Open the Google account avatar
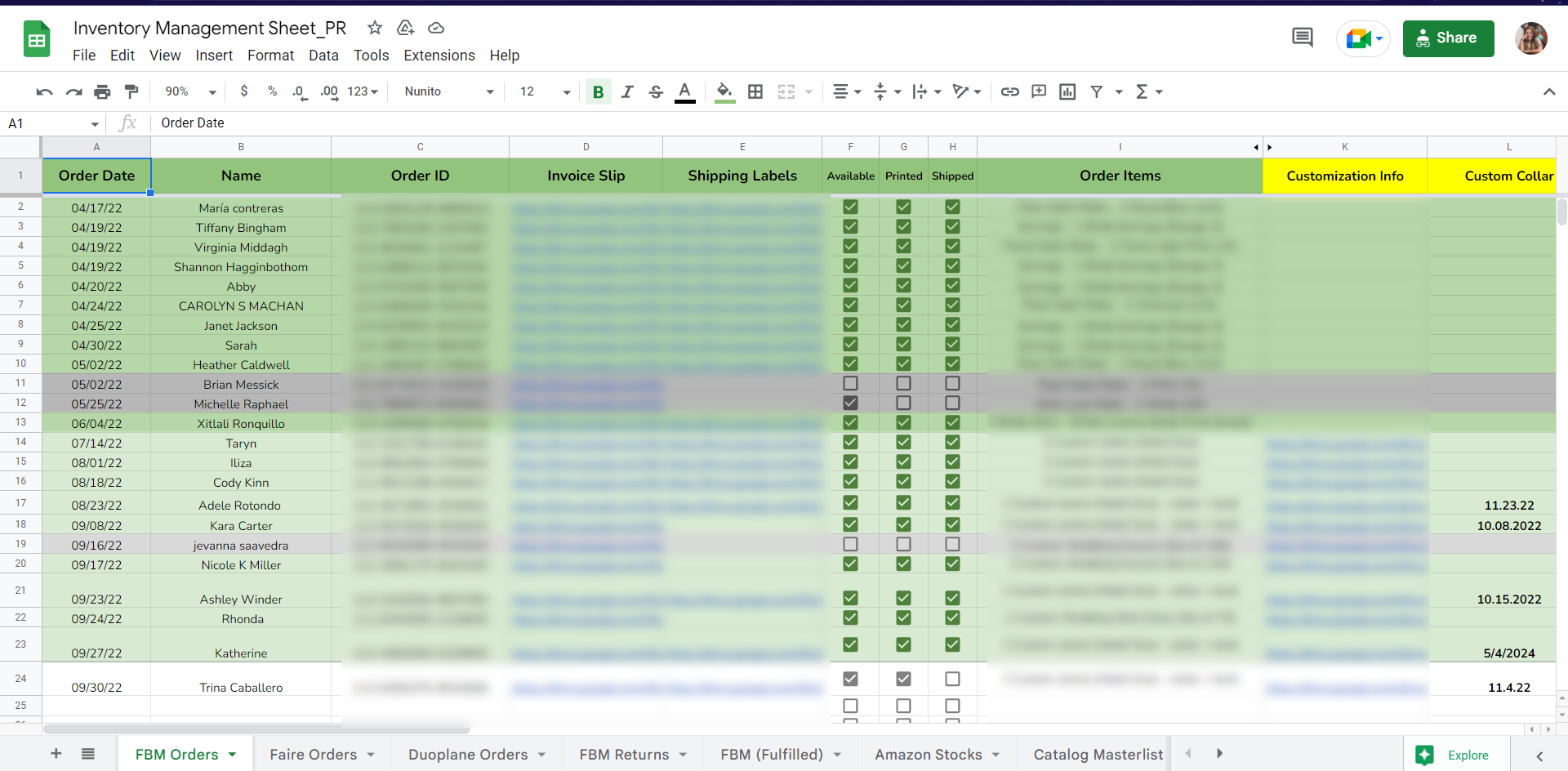Viewport: 1568px width, 771px height. click(x=1531, y=38)
